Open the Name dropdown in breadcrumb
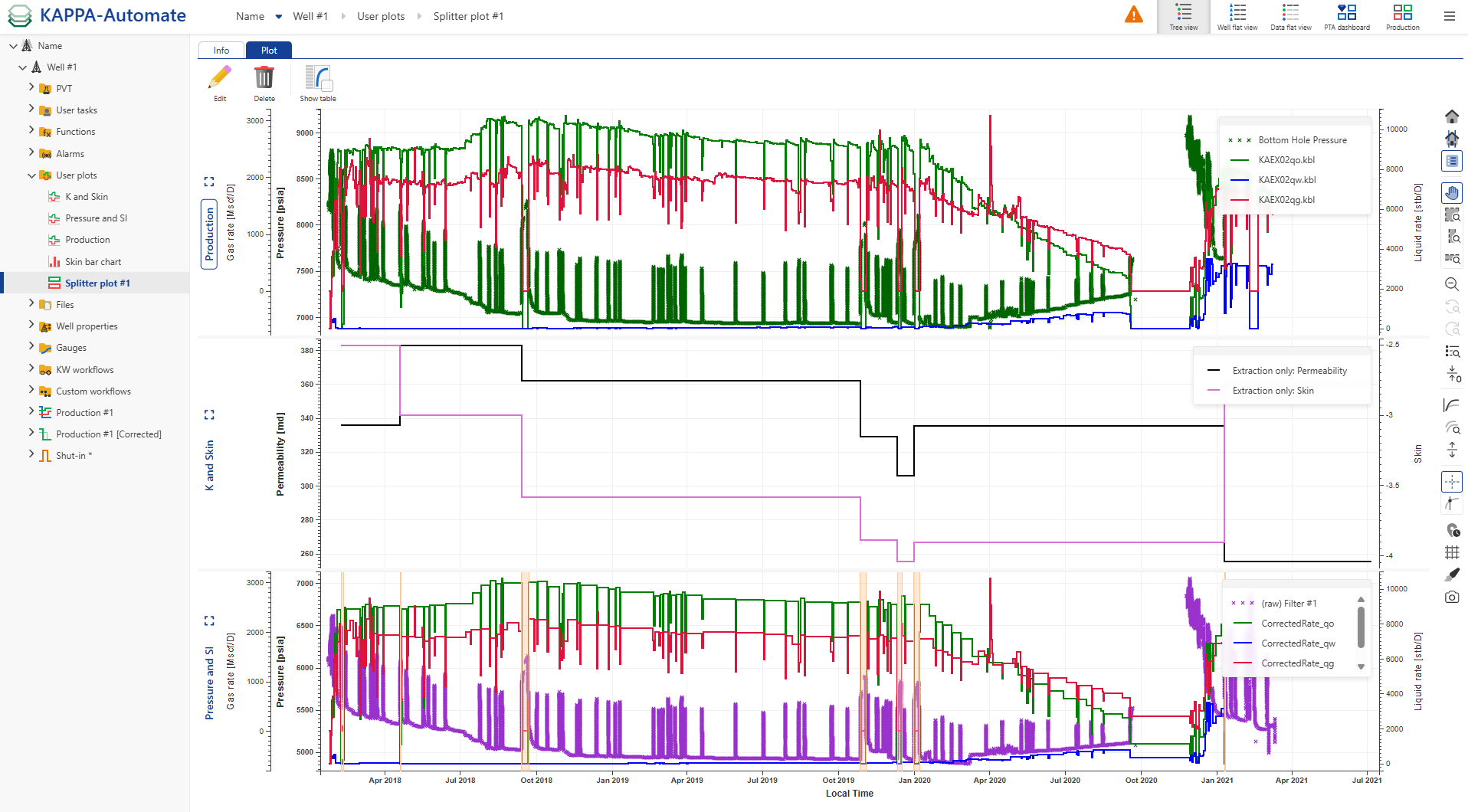The image size is (1468, 812). (x=279, y=17)
